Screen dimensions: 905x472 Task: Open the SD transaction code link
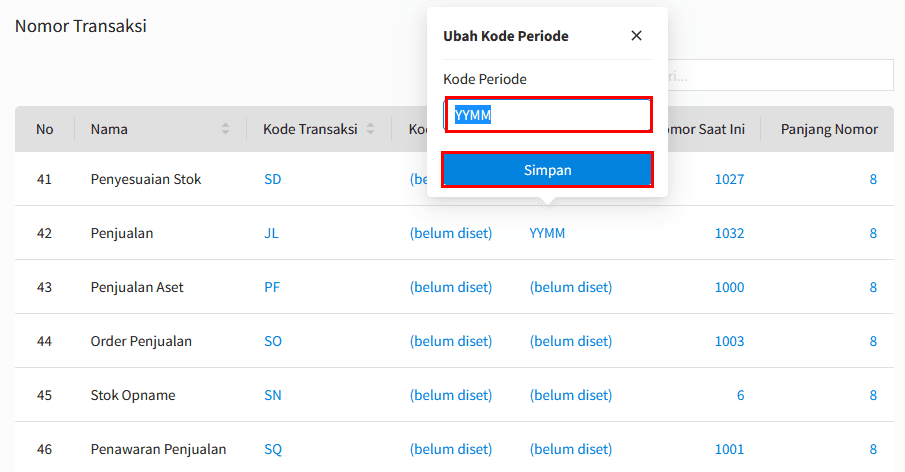click(273, 179)
